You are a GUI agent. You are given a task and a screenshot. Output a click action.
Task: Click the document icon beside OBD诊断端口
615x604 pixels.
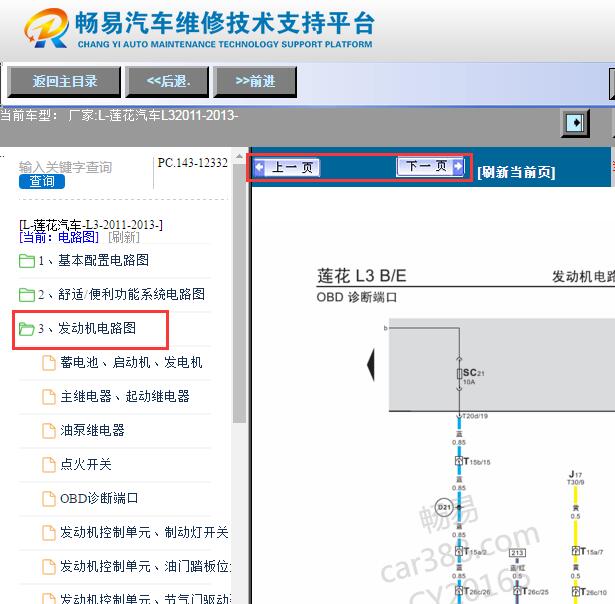tap(49, 499)
